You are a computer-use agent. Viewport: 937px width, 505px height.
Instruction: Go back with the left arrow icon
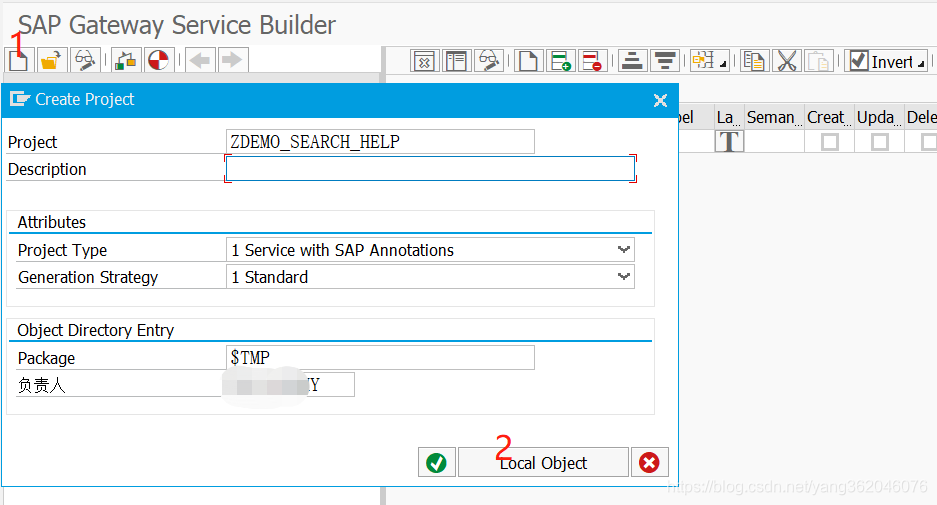tap(200, 60)
